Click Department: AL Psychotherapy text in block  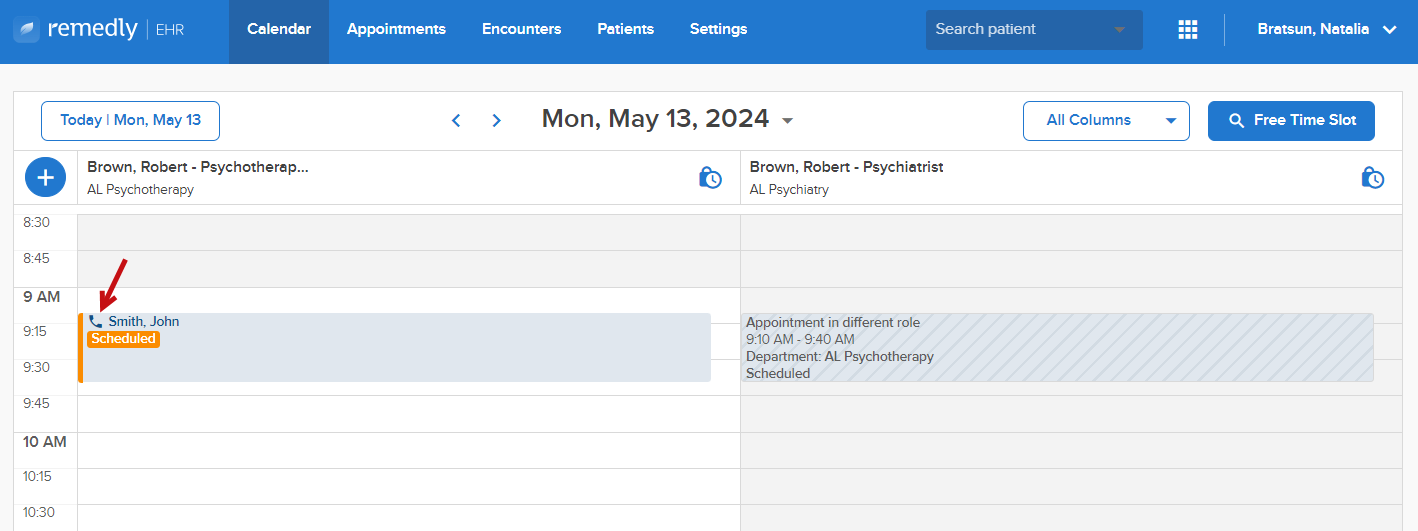point(840,357)
